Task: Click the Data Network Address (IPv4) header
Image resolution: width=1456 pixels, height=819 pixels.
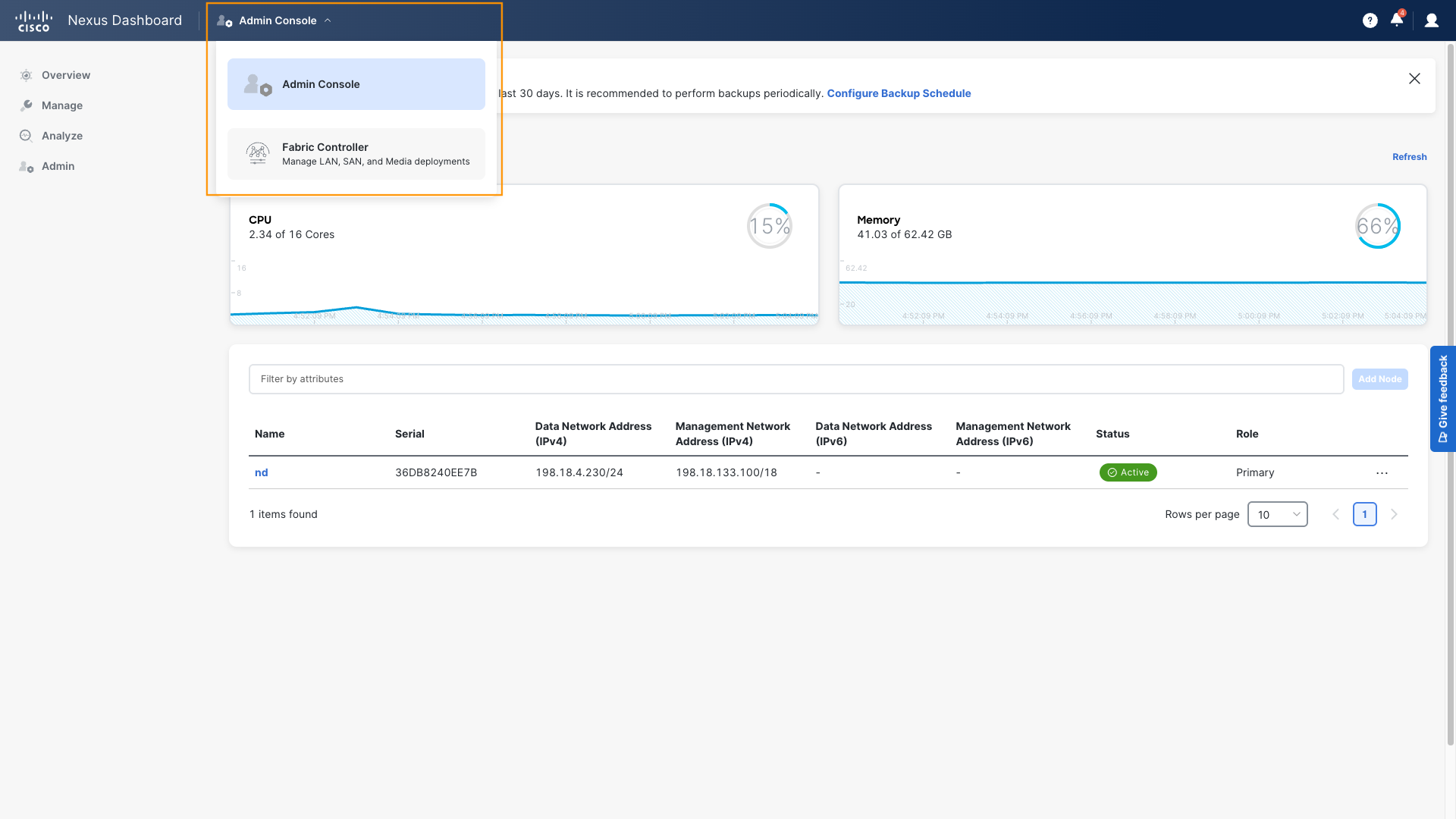Action: point(594,434)
